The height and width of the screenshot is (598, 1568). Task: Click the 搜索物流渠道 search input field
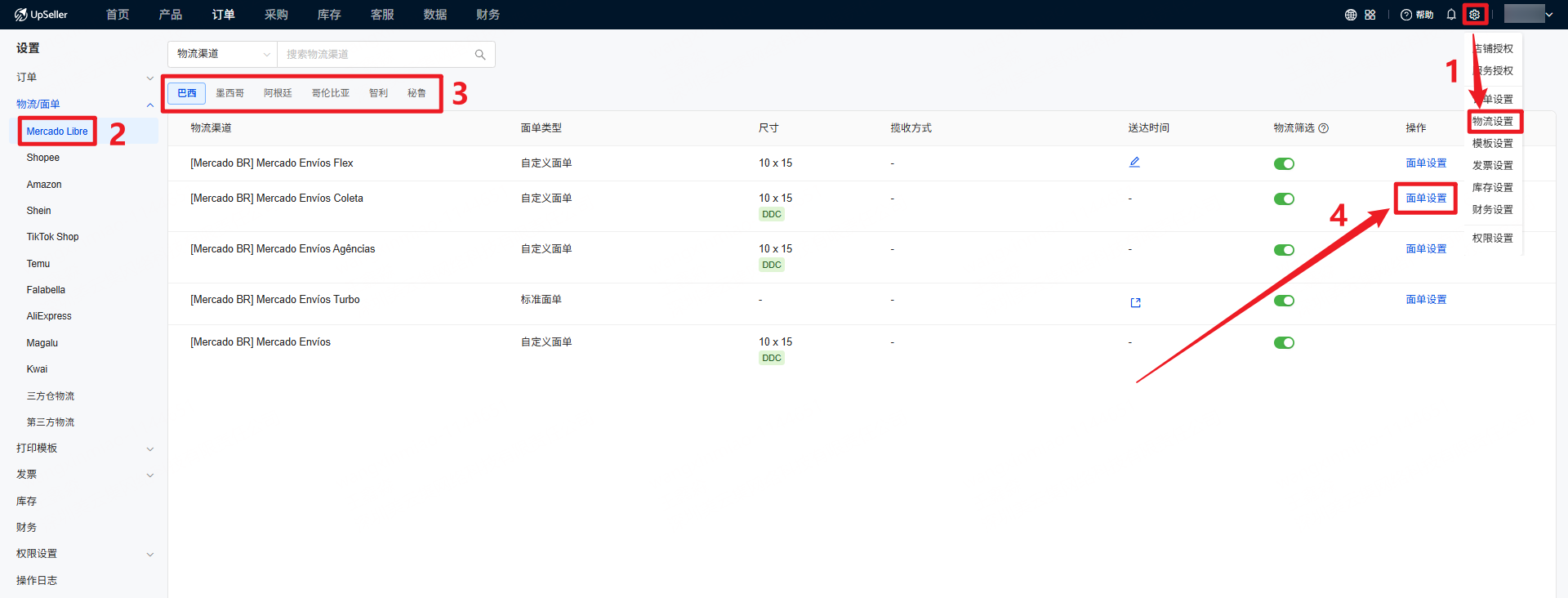(x=376, y=55)
